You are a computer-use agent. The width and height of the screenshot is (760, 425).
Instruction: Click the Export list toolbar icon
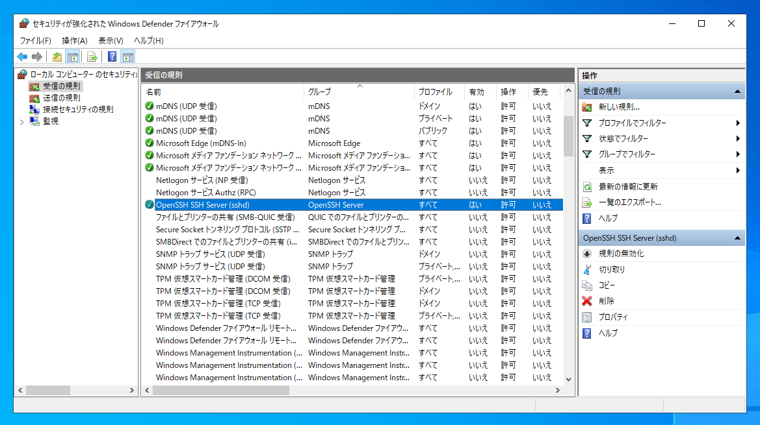(92, 57)
